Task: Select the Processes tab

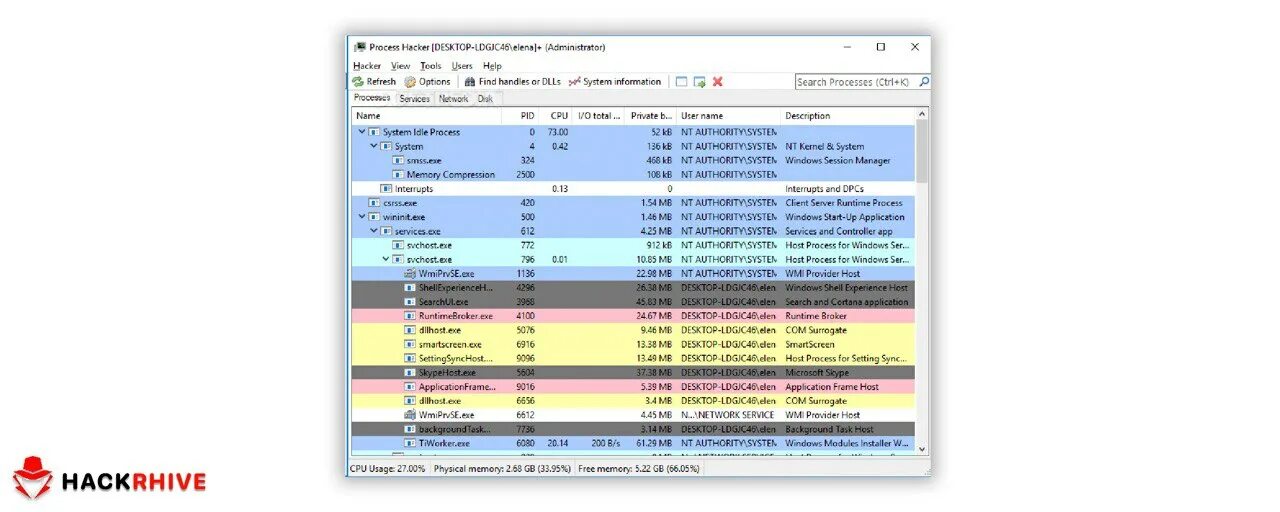Action: (372, 98)
